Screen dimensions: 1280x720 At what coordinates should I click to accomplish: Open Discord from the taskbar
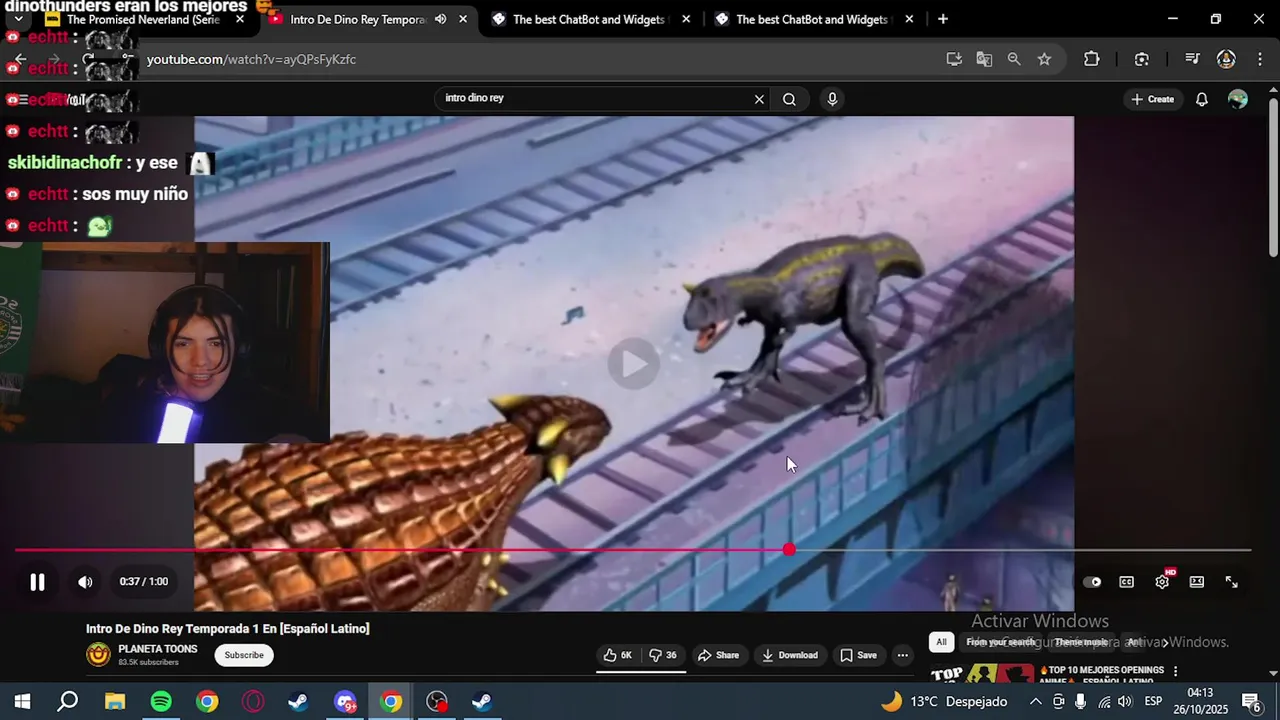click(345, 702)
